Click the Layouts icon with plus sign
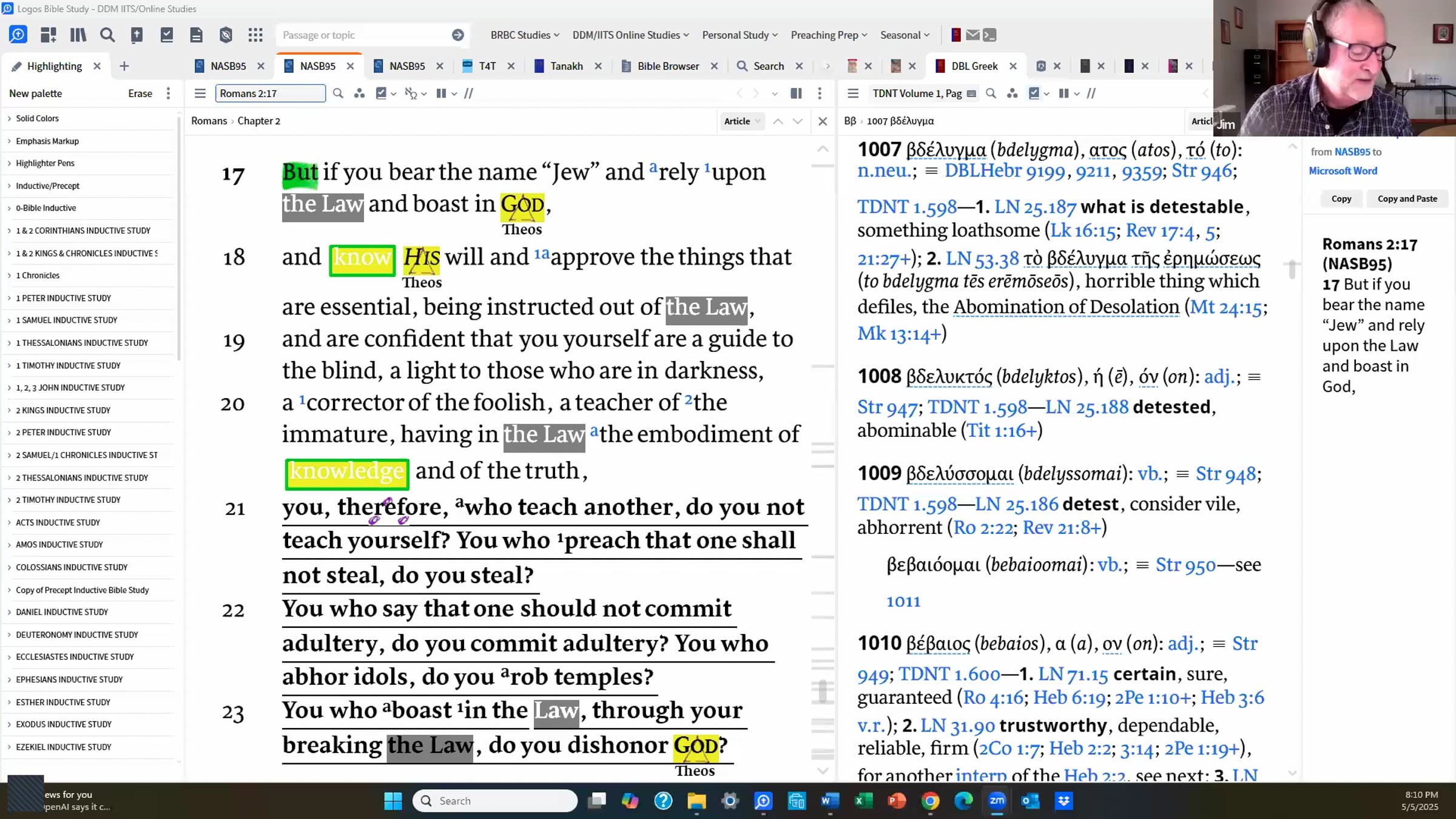This screenshot has height=819, width=1456. pos(48,35)
